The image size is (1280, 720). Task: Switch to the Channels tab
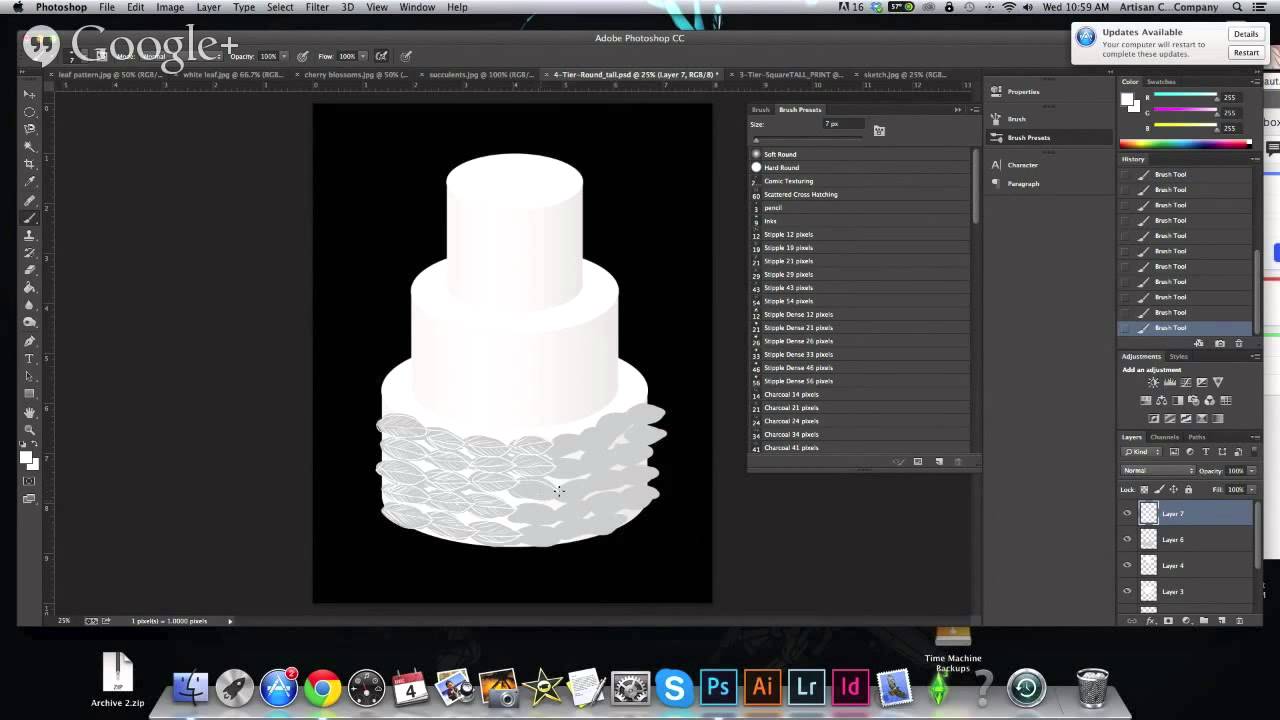tap(1164, 437)
